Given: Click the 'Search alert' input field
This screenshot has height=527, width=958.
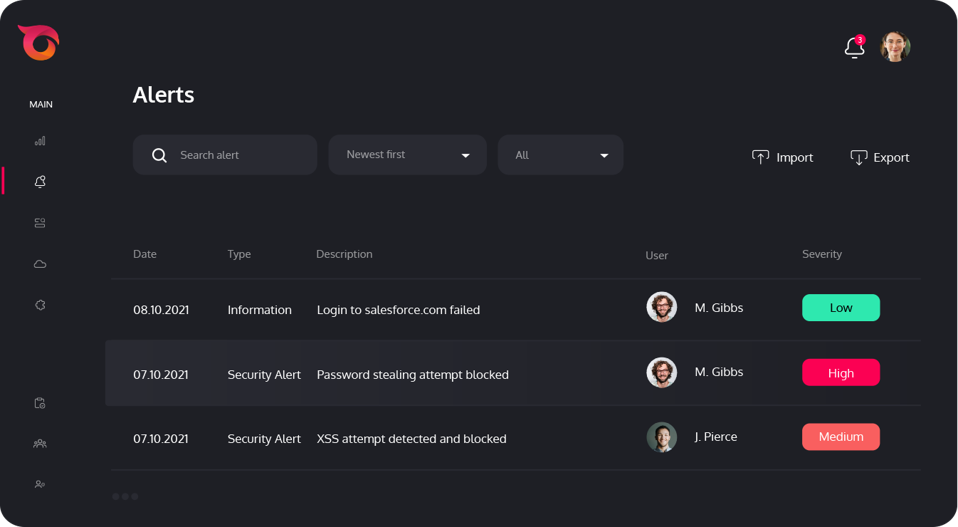Looking at the screenshot, I should pos(240,155).
